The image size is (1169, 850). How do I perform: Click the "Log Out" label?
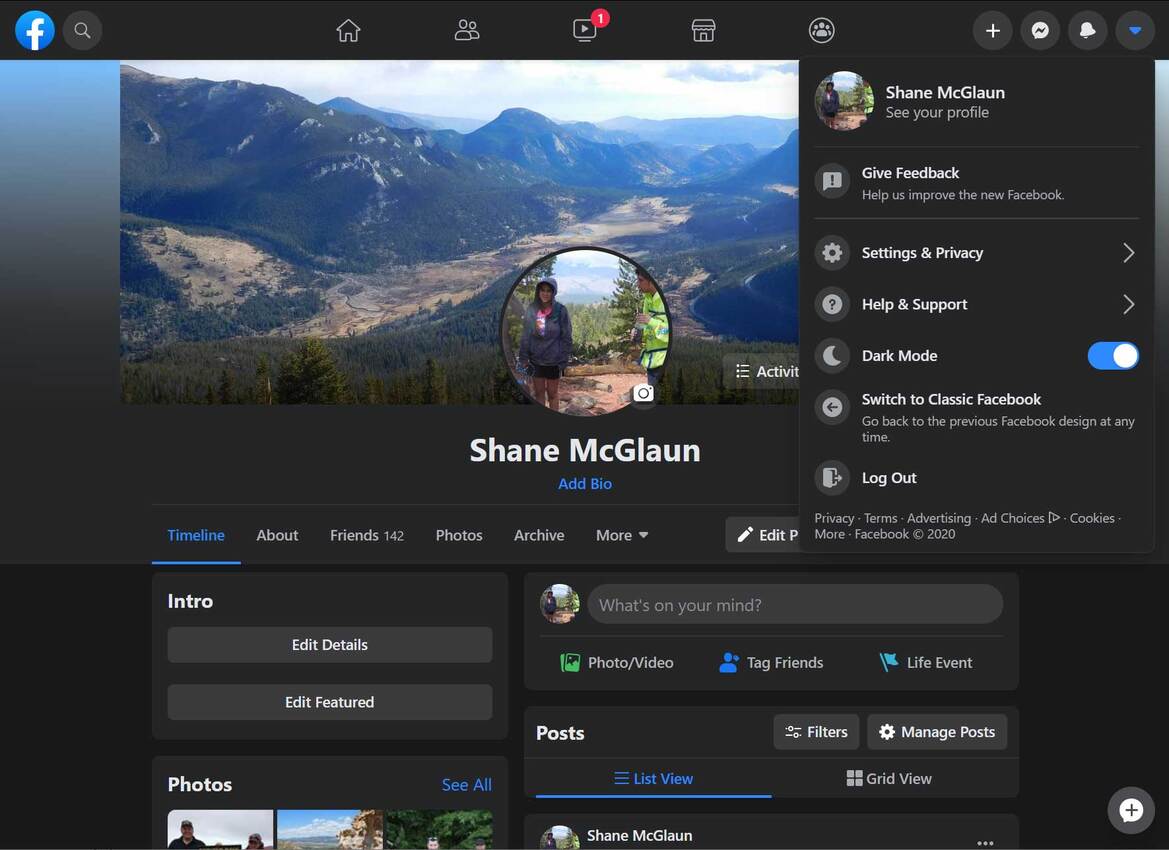(889, 478)
